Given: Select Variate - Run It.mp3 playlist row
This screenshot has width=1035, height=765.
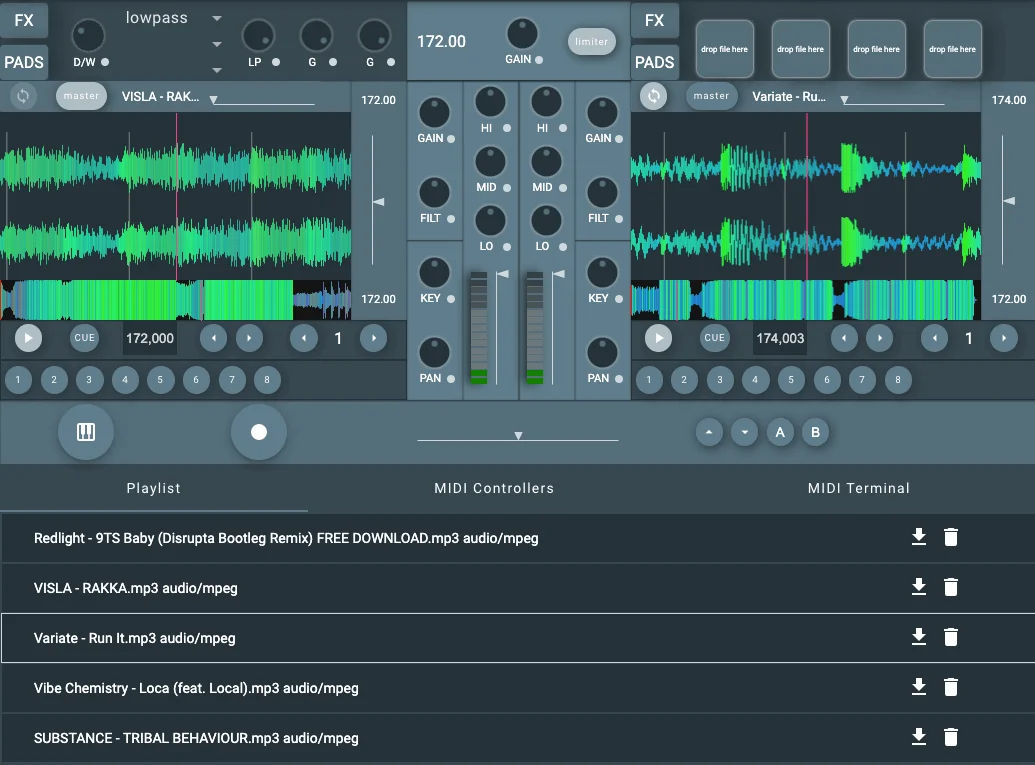Looking at the screenshot, I should point(518,638).
